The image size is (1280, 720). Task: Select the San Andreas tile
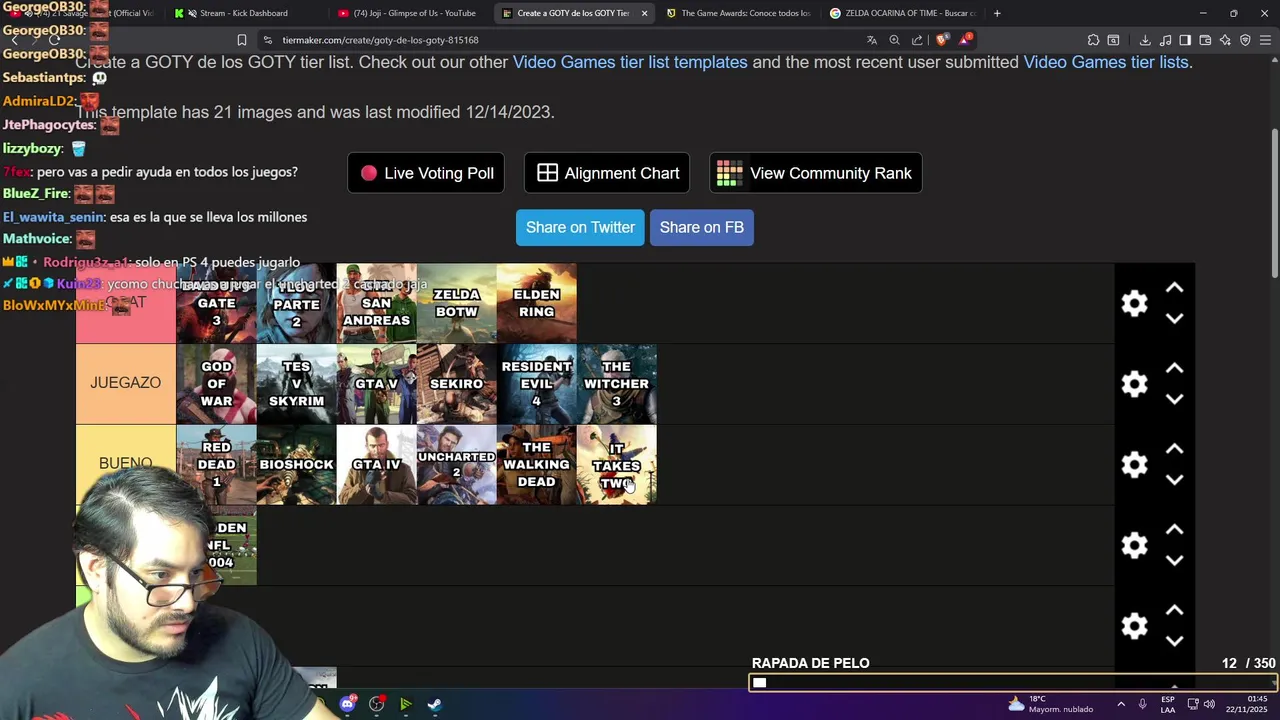(x=377, y=304)
